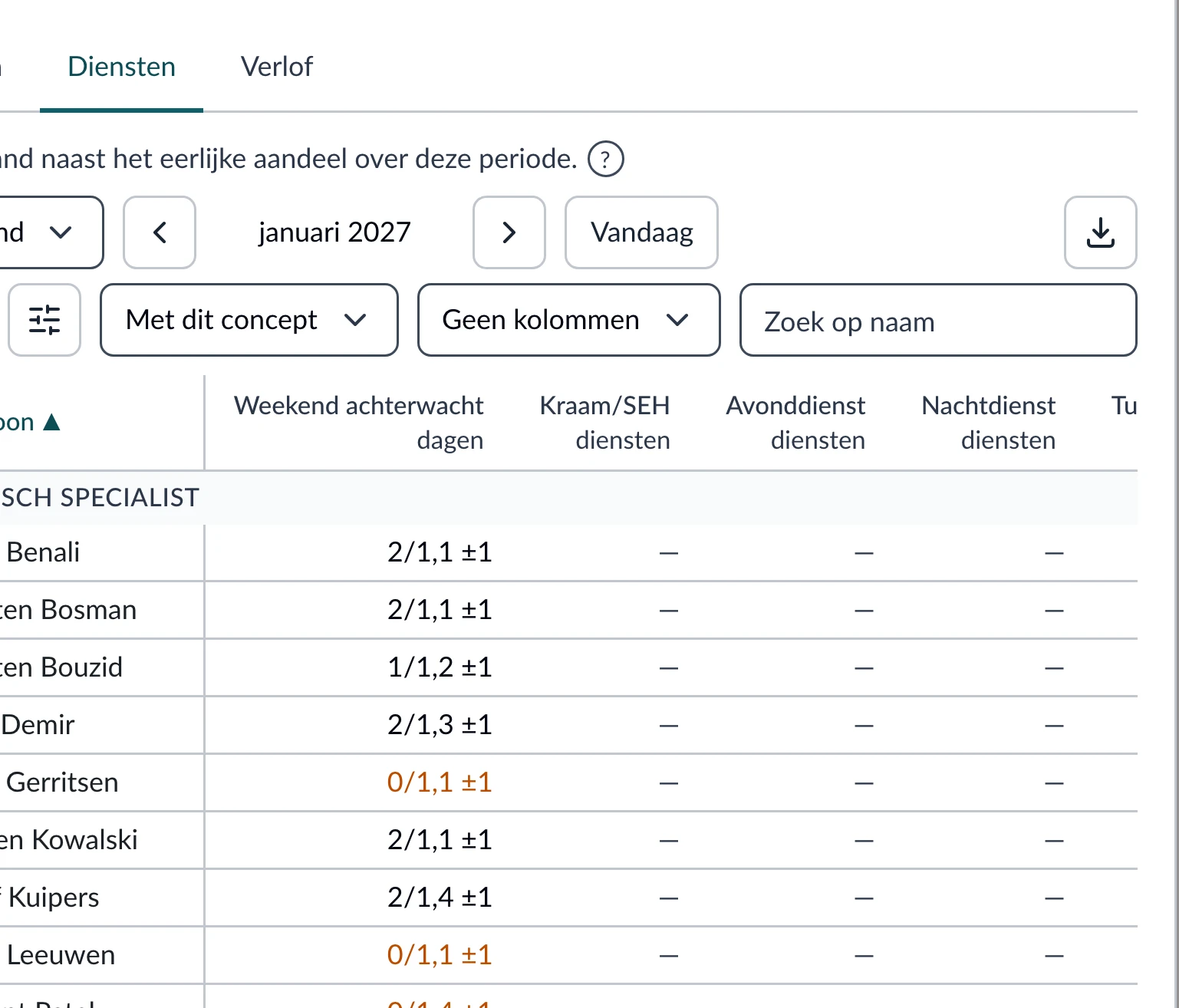Select the Leeuwen row name

61,955
